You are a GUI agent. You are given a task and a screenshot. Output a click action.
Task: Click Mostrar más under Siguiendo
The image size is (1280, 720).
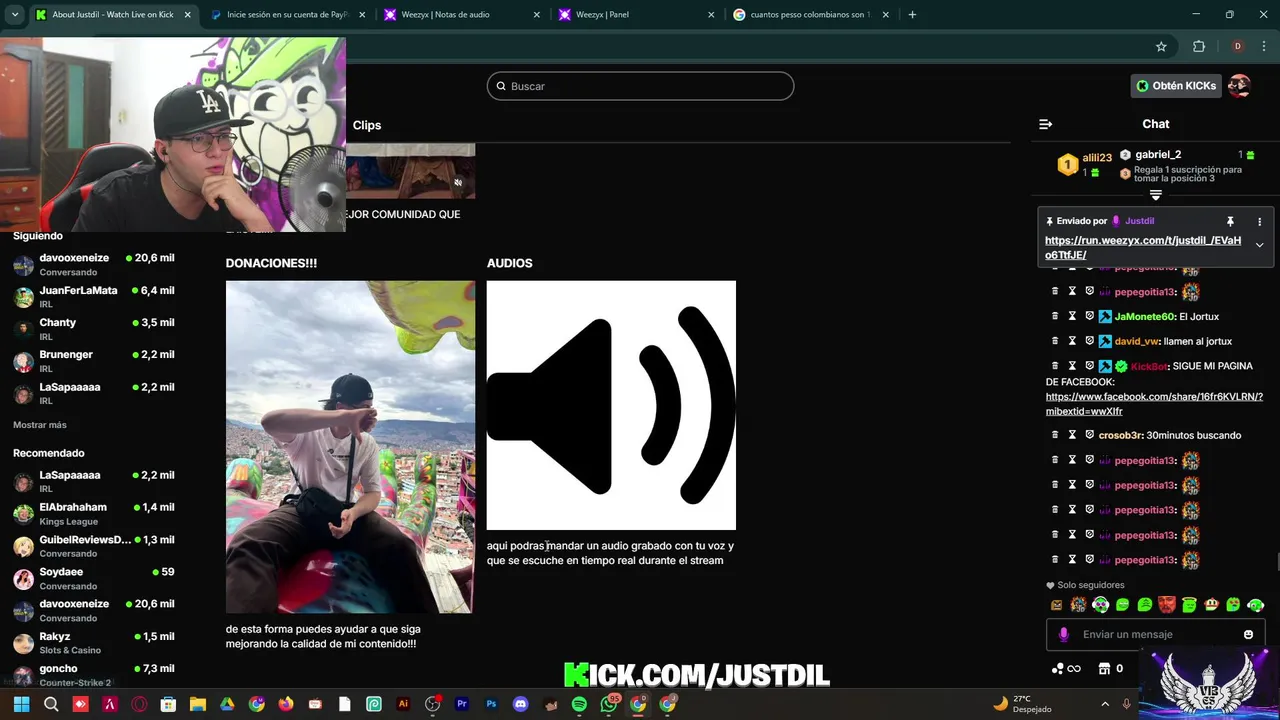point(40,425)
